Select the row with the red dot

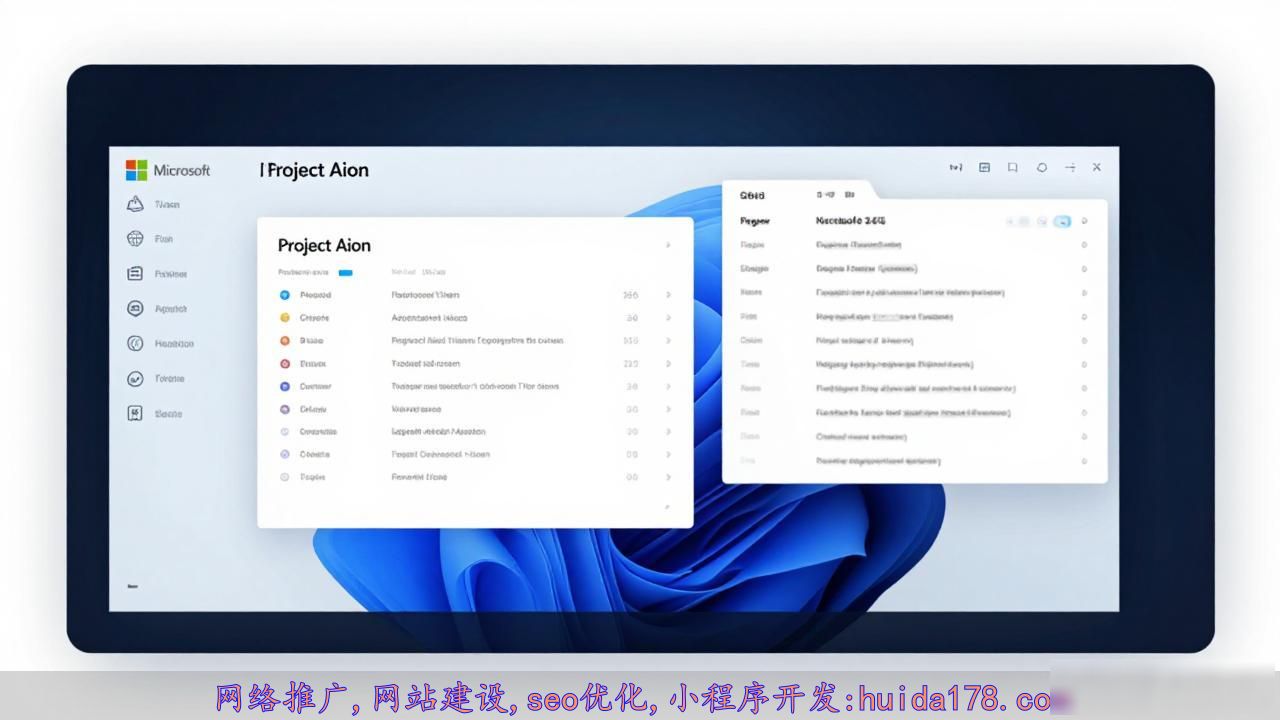(475, 364)
